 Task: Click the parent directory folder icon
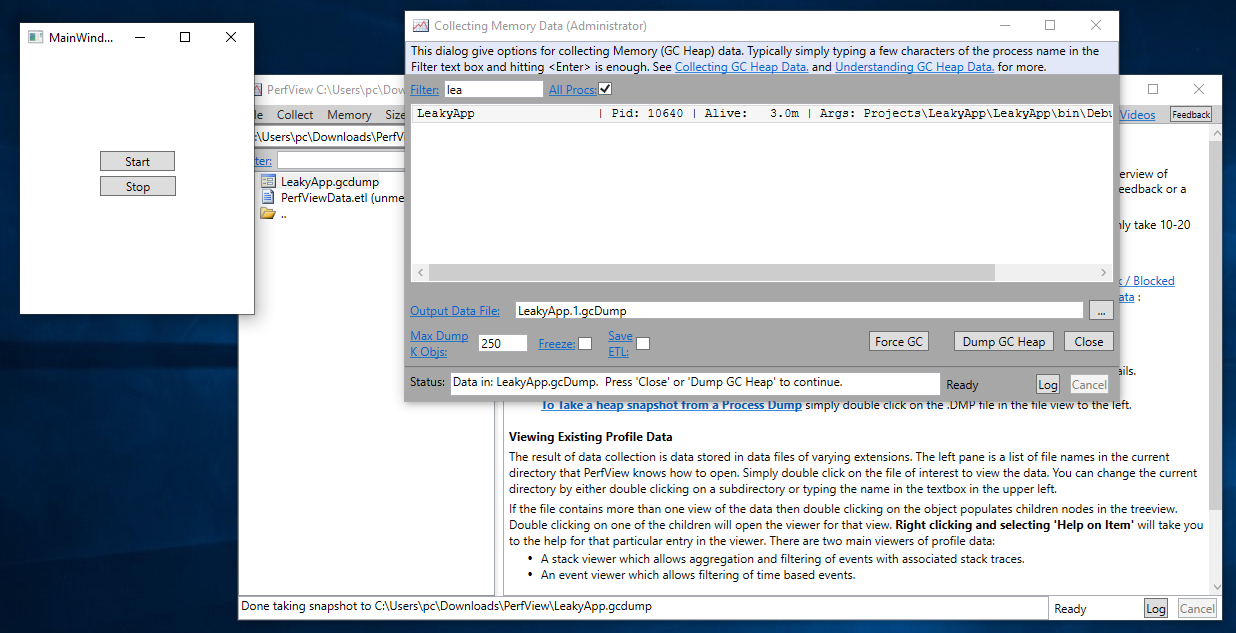click(x=268, y=214)
